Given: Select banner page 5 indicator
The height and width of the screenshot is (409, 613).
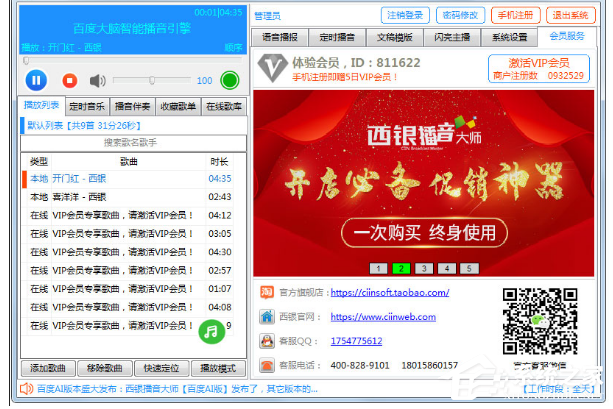Looking at the screenshot, I should coord(470,268).
